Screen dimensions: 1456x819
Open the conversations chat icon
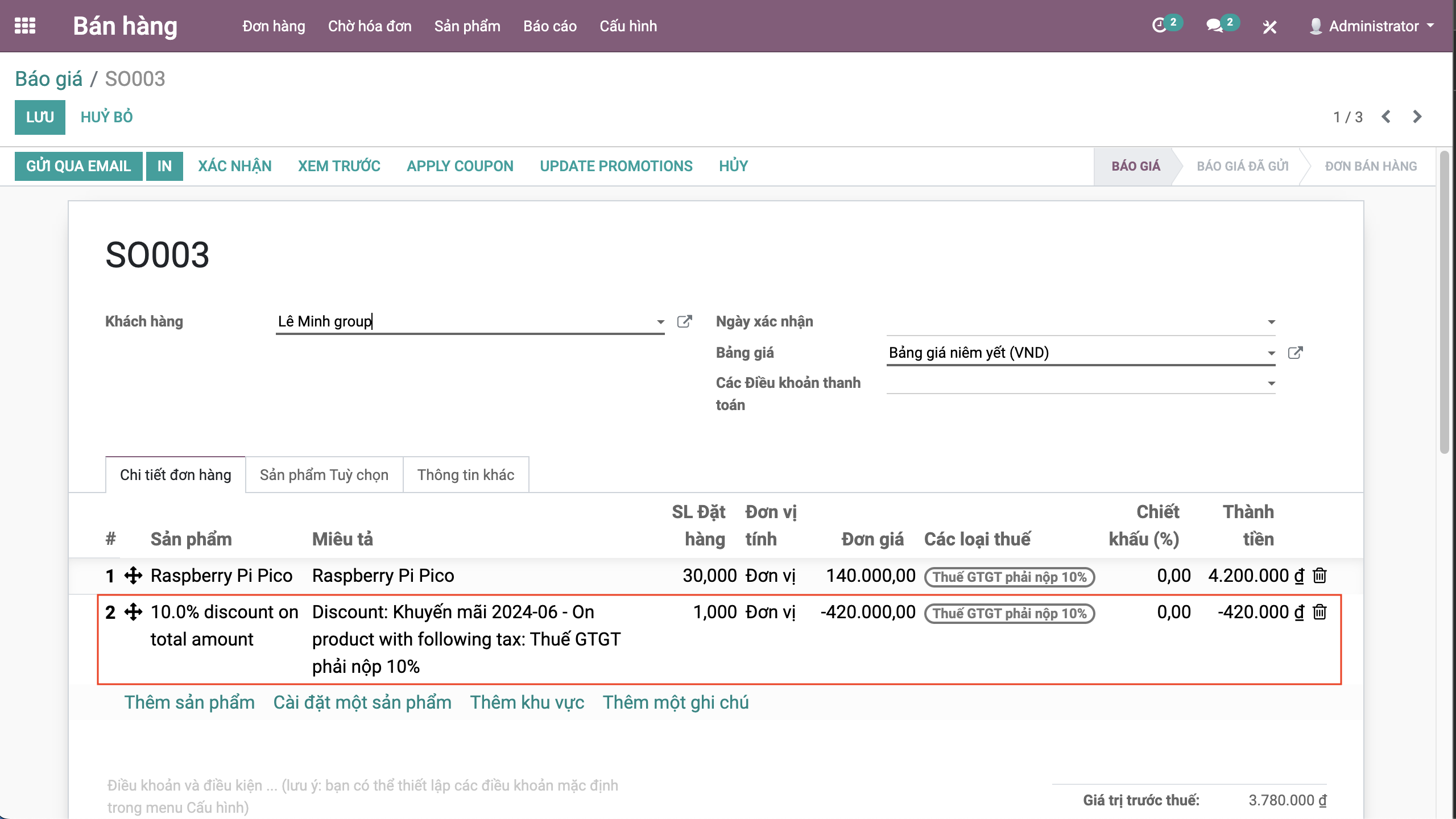(1214, 26)
